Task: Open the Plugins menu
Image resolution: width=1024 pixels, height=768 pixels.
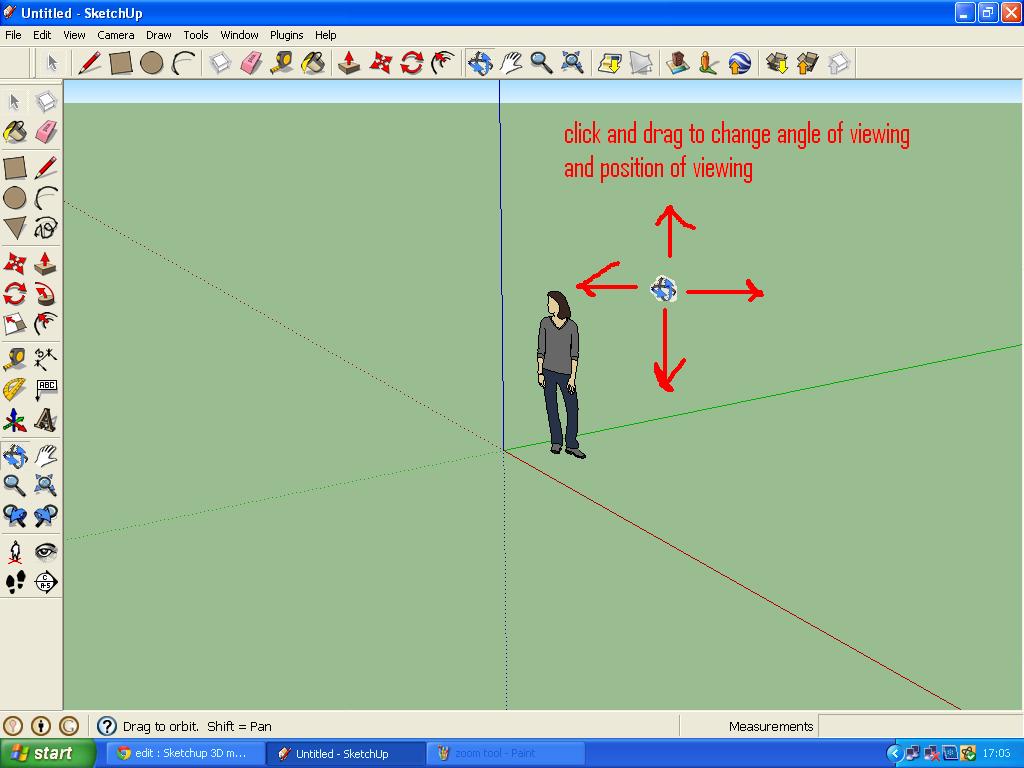Action: click(286, 34)
